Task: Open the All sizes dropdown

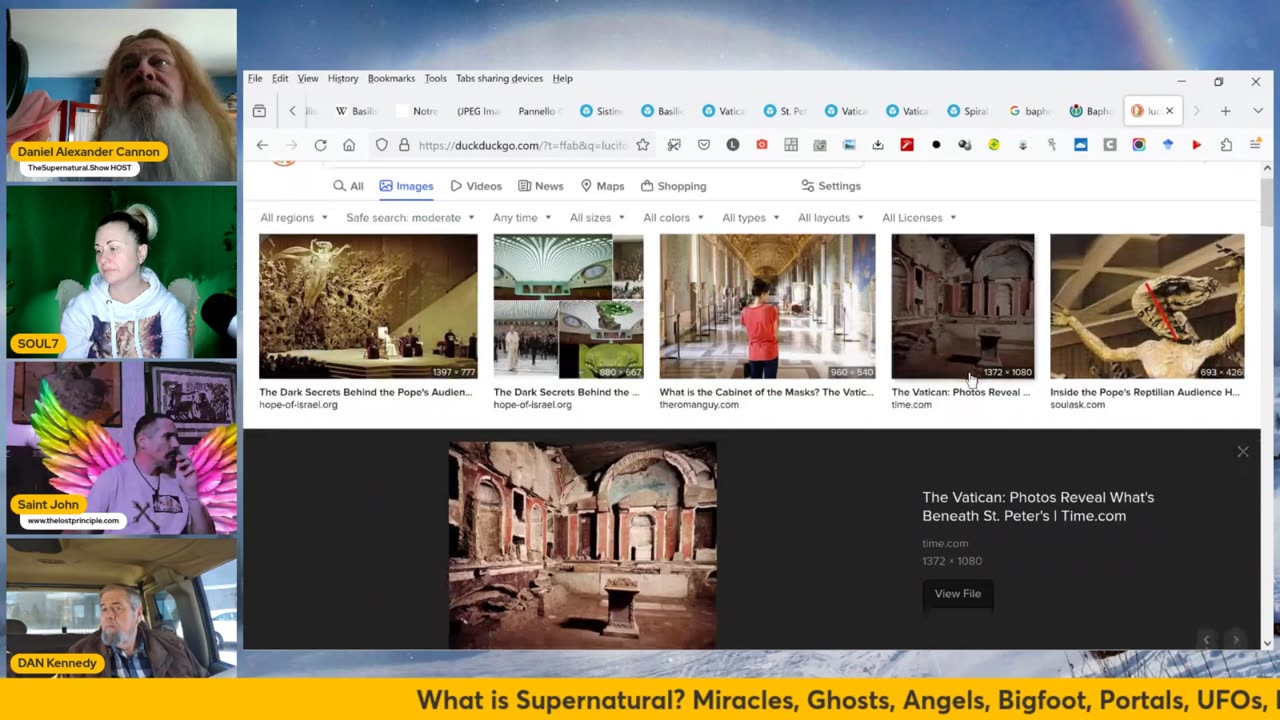Action: pyautogui.click(x=597, y=217)
